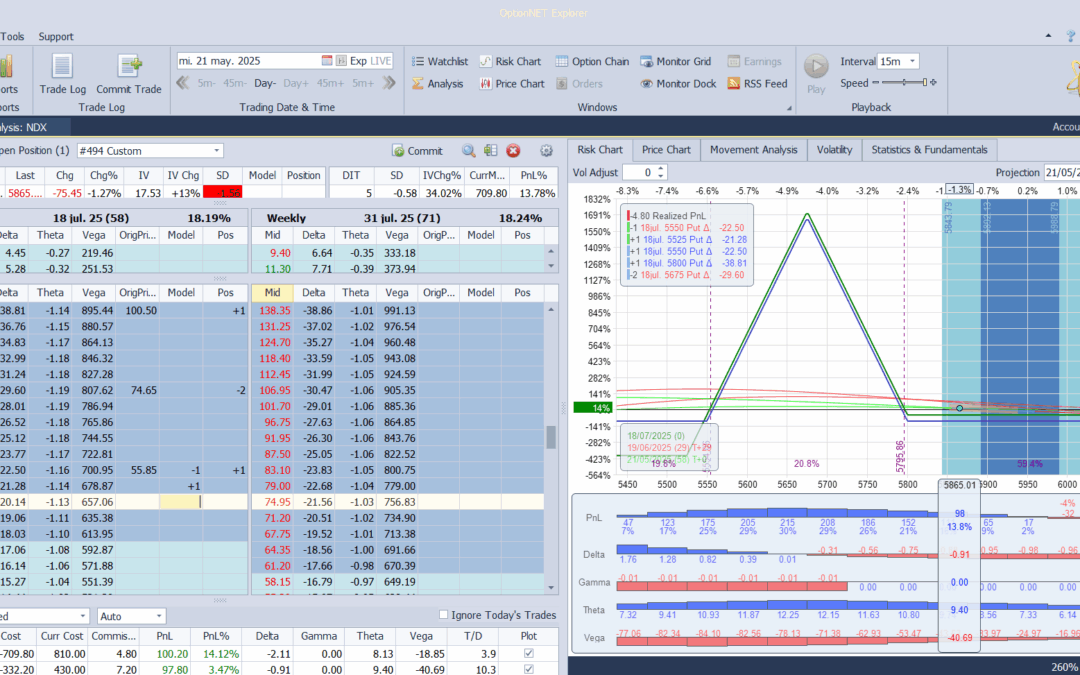Toggle Ignore Today's Trades checkbox
This screenshot has height=675, width=1080.
[x=444, y=614]
